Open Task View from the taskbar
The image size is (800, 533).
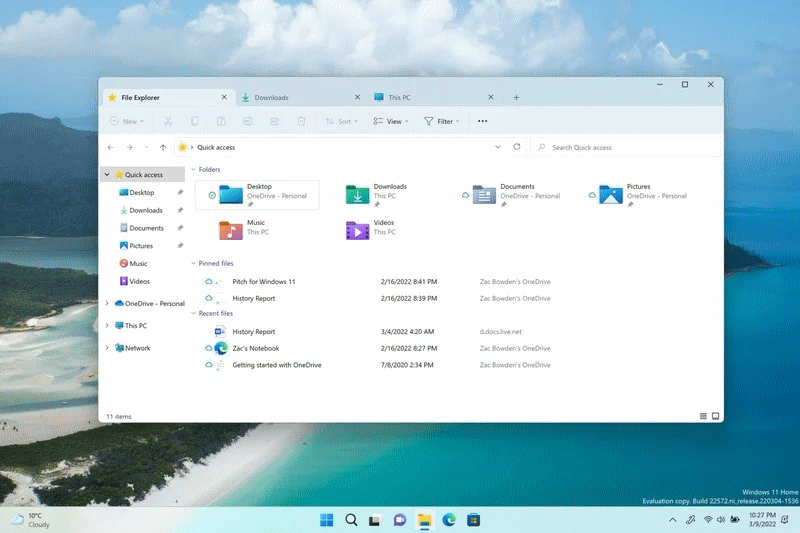(375, 520)
